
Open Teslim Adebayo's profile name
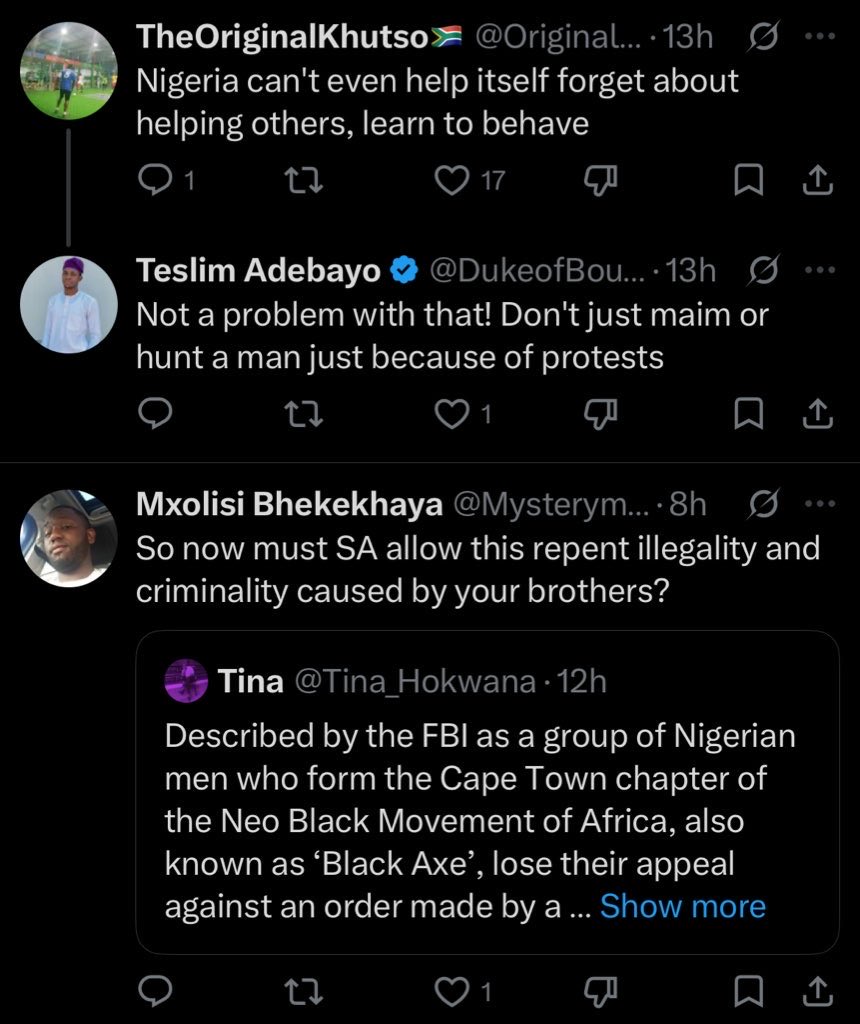click(x=258, y=270)
